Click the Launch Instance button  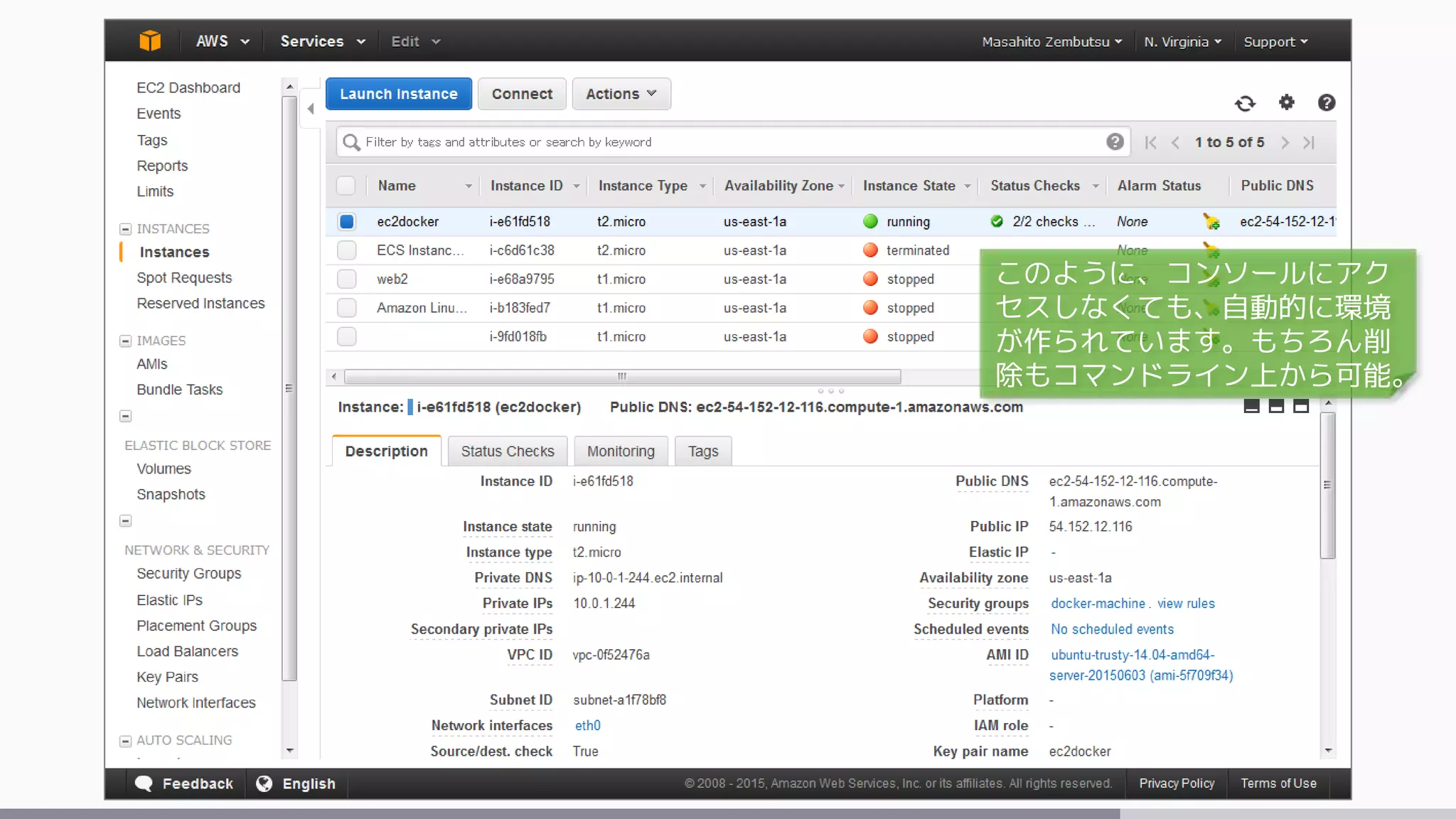pos(398,94)
